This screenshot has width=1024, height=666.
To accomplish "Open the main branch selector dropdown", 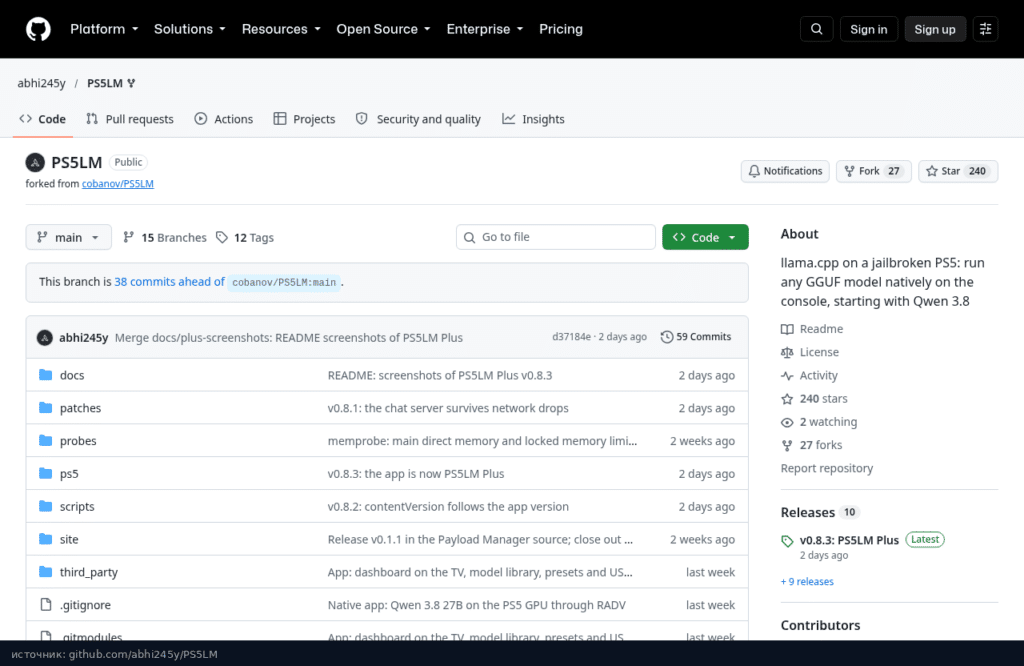I will pos(69,237).
